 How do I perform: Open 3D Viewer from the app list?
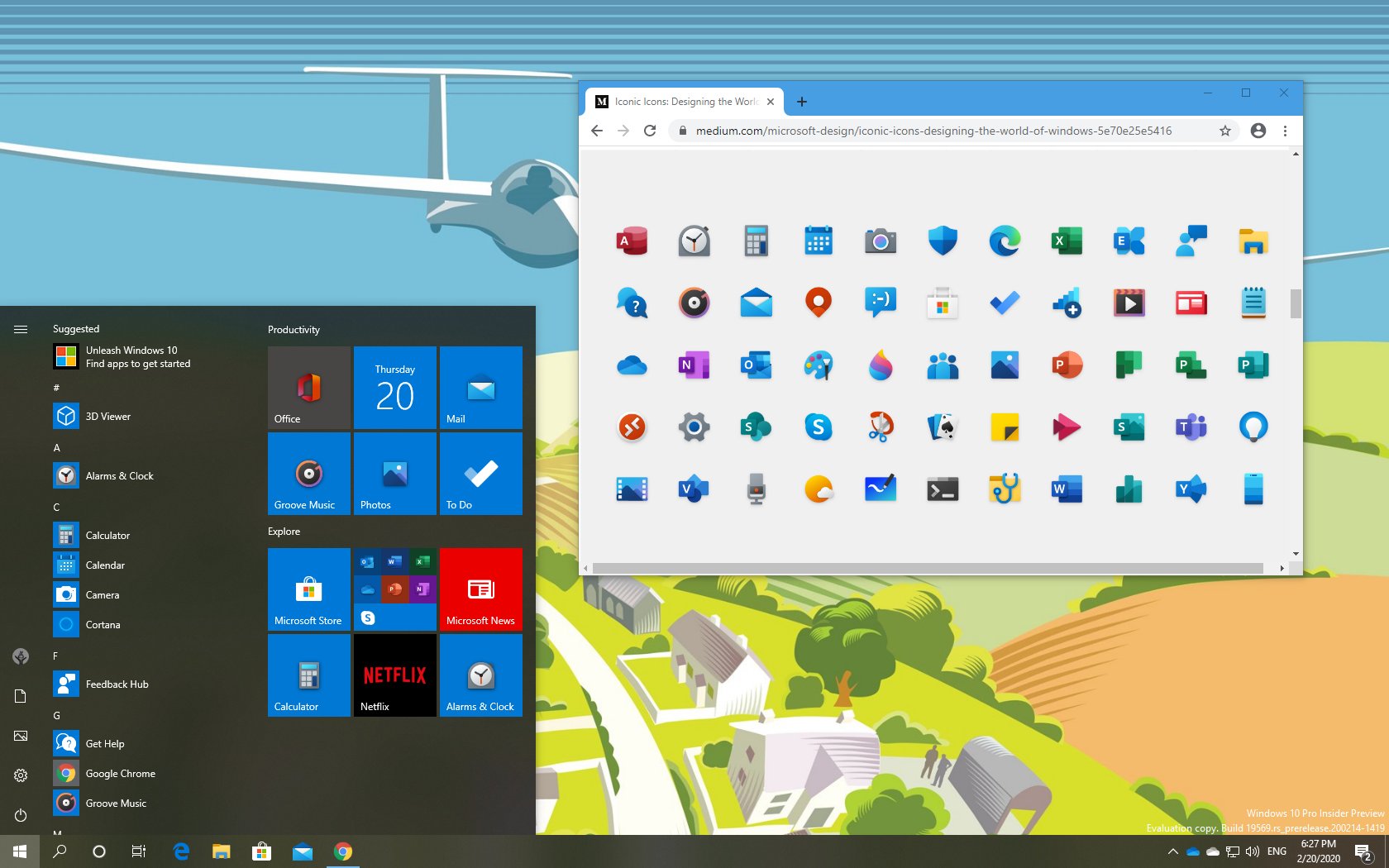tap(108, 417)
